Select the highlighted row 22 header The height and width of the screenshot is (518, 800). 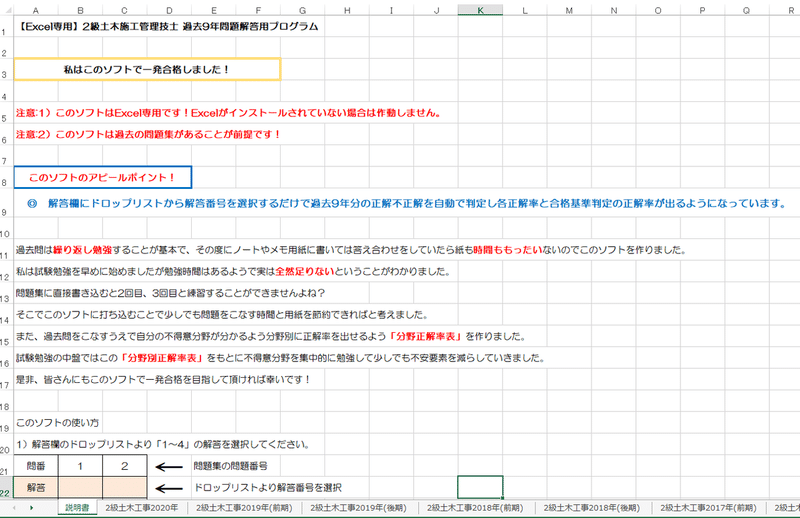coord(6,487)
